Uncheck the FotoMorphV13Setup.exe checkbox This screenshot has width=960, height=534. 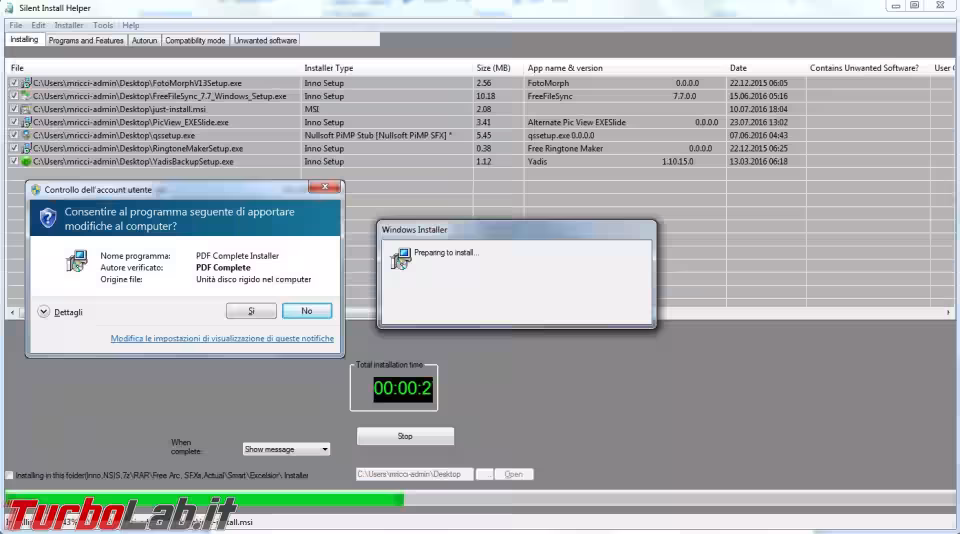pyautogui.click(x=13, y=83)
